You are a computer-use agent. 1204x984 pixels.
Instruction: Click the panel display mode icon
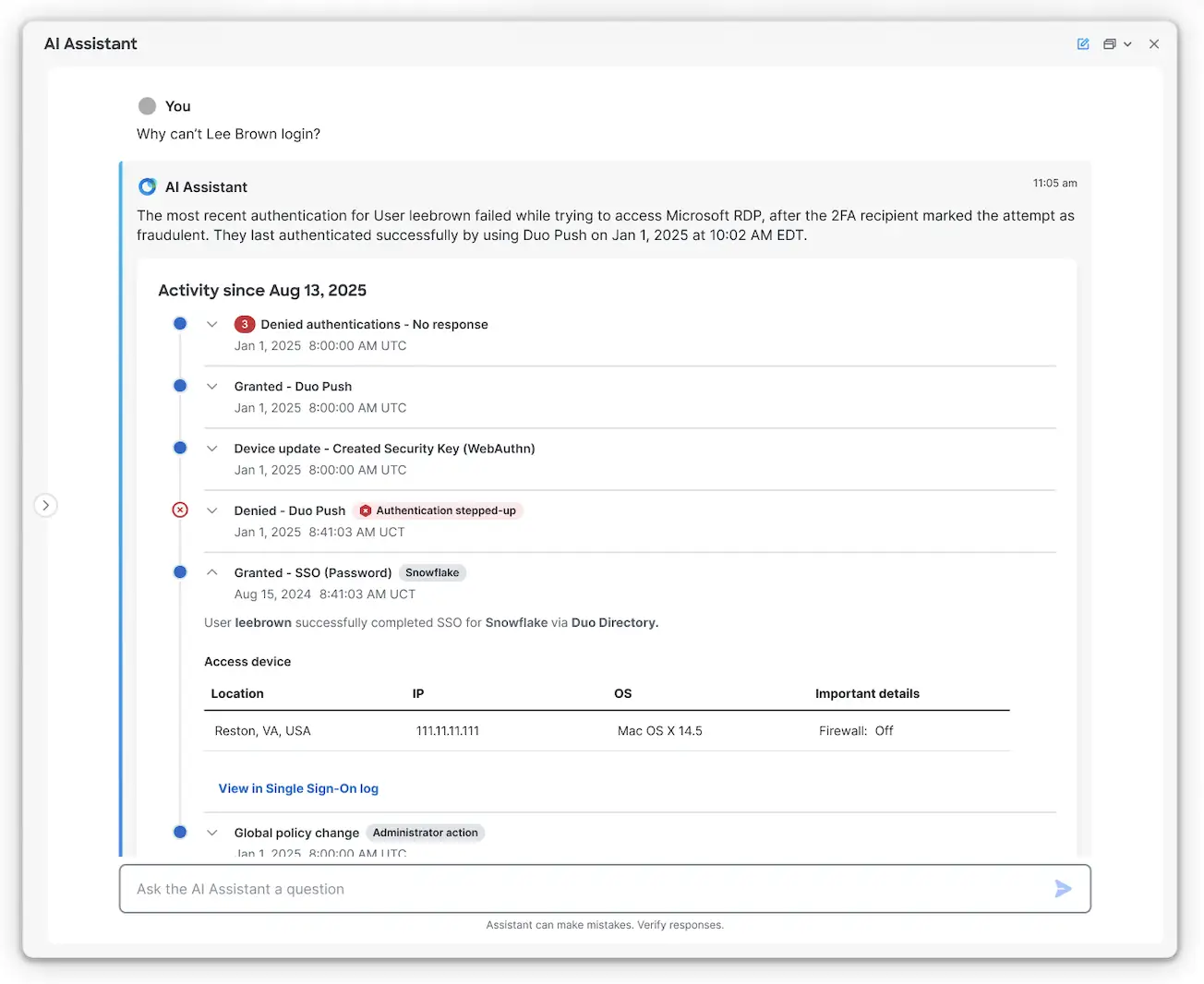coord(1107,43)
